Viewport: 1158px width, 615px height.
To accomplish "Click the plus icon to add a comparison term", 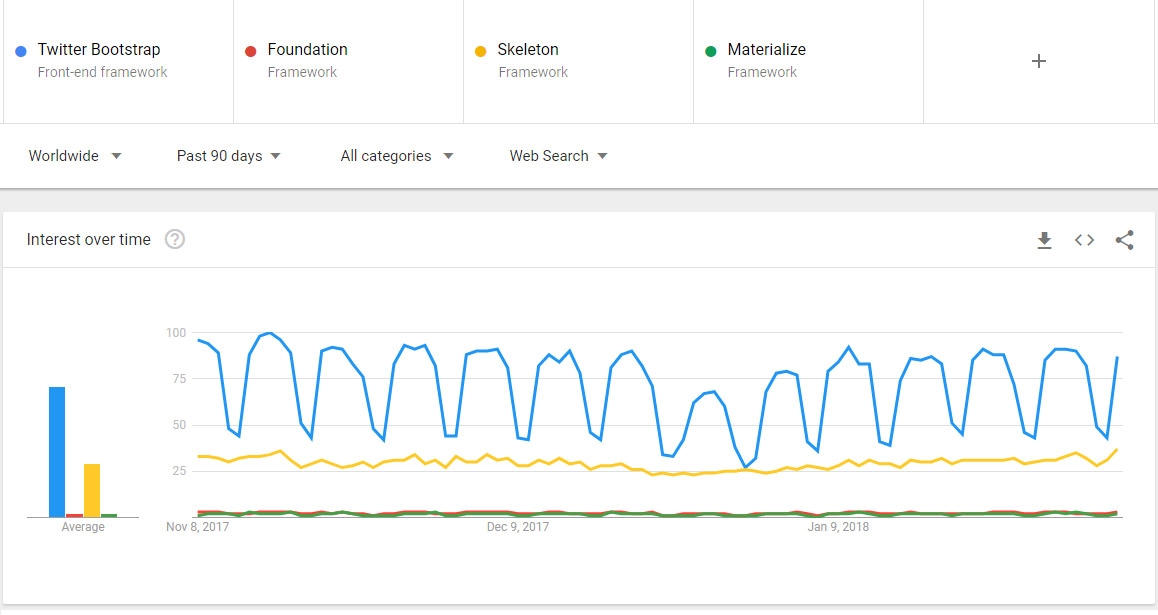I will [1038, 61].
